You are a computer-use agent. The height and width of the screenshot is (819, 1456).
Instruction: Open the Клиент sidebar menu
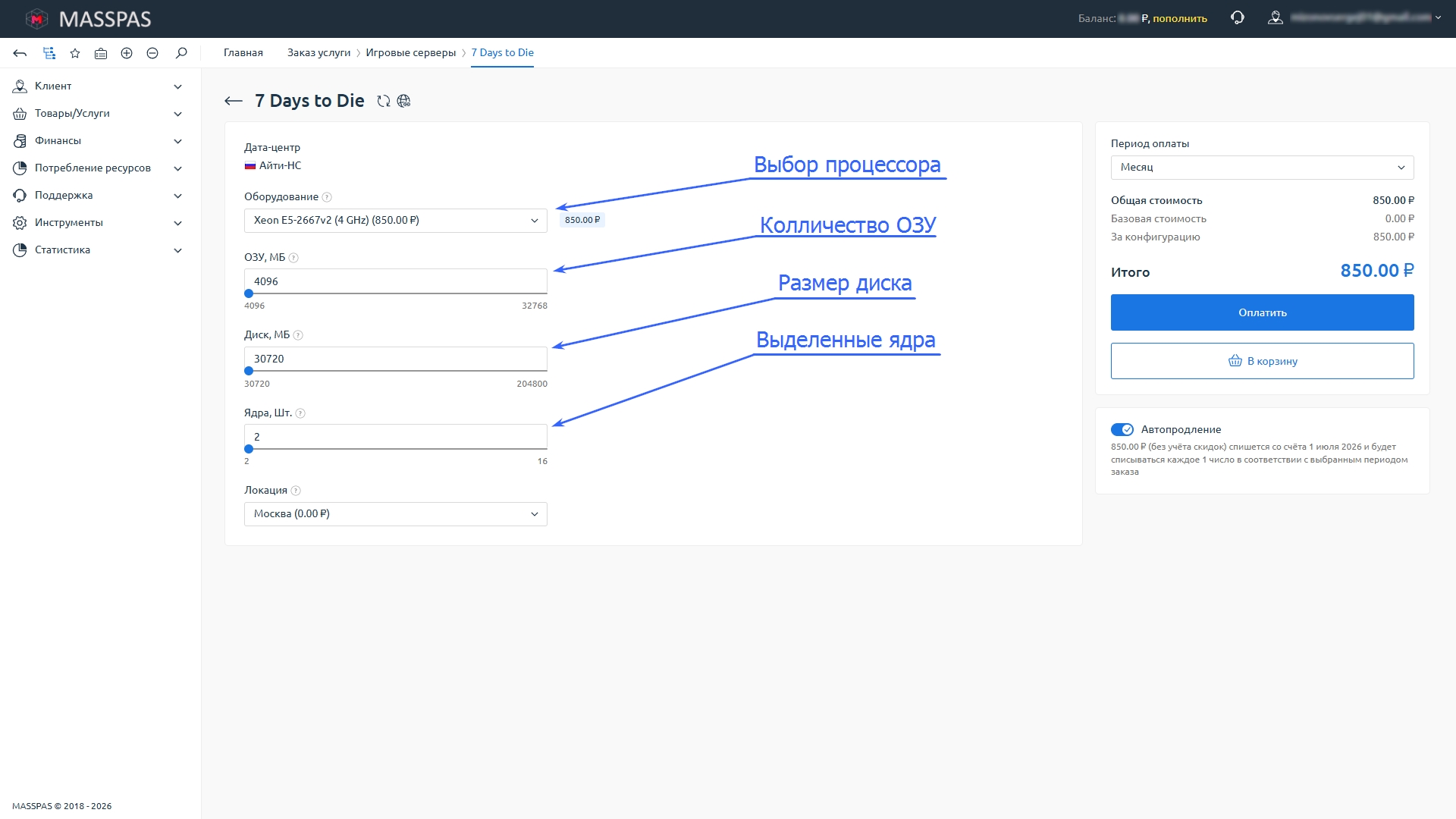tap(99, 86)
